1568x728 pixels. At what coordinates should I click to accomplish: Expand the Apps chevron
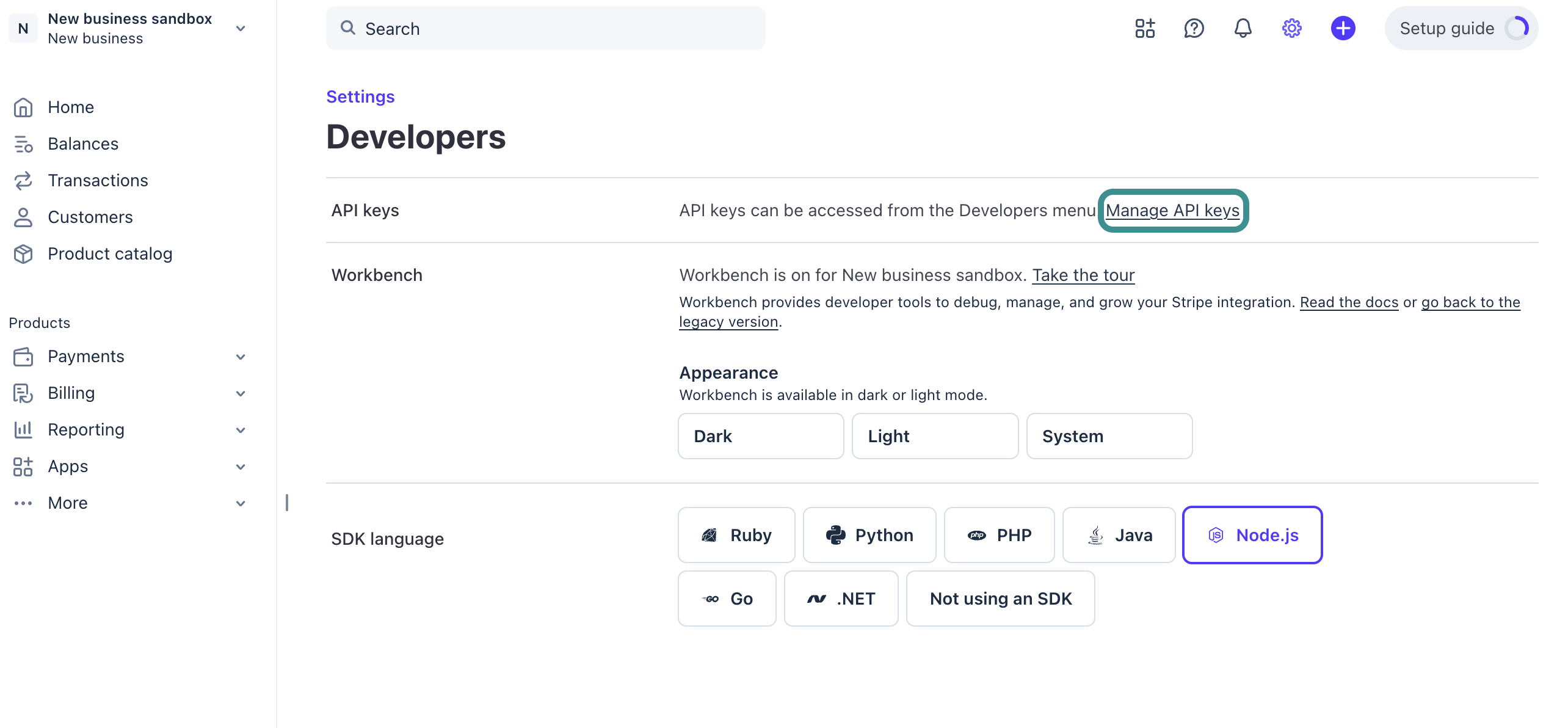[x=241, y=467]
